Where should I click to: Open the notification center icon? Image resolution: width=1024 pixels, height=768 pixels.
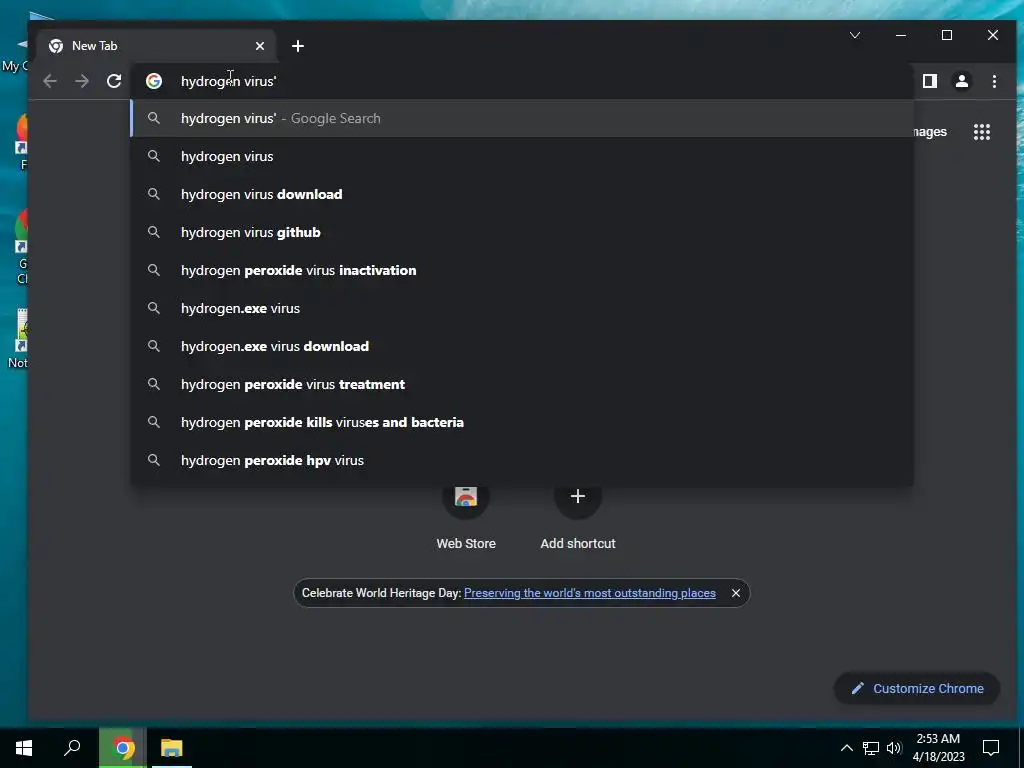pyautogui.click(x=991, y=748)
